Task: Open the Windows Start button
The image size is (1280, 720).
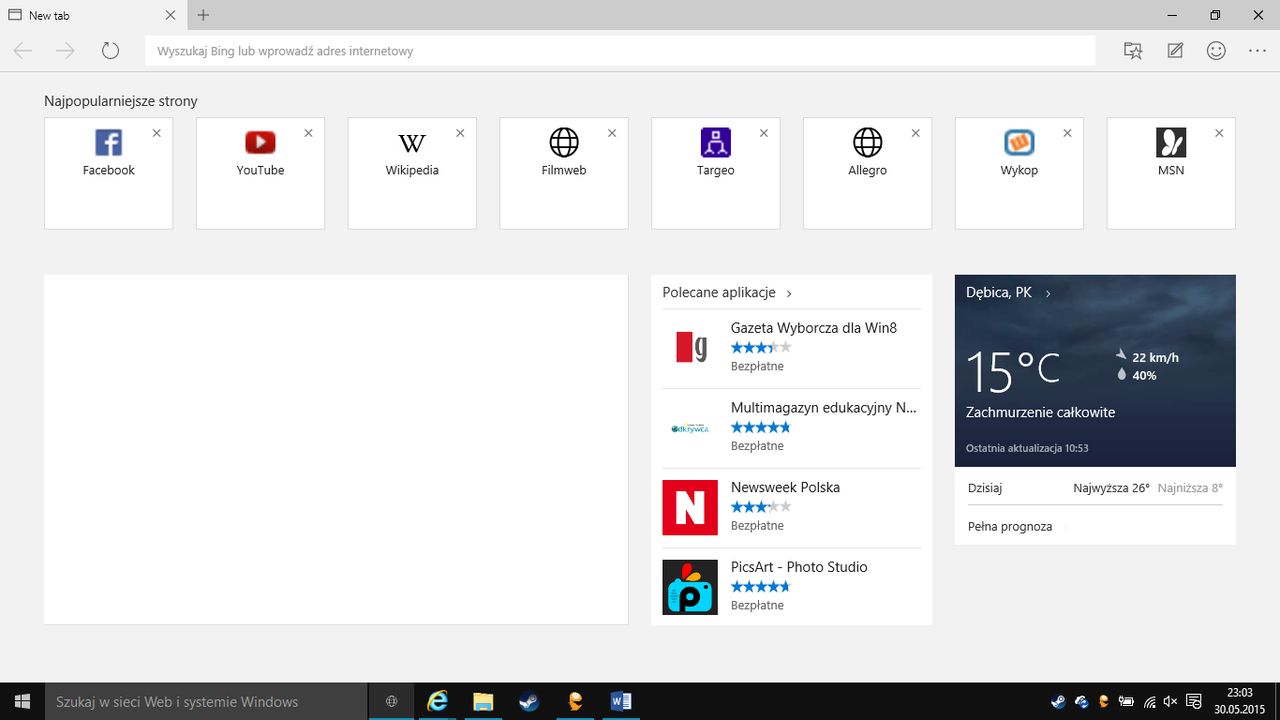Action: tap(22, 701)
